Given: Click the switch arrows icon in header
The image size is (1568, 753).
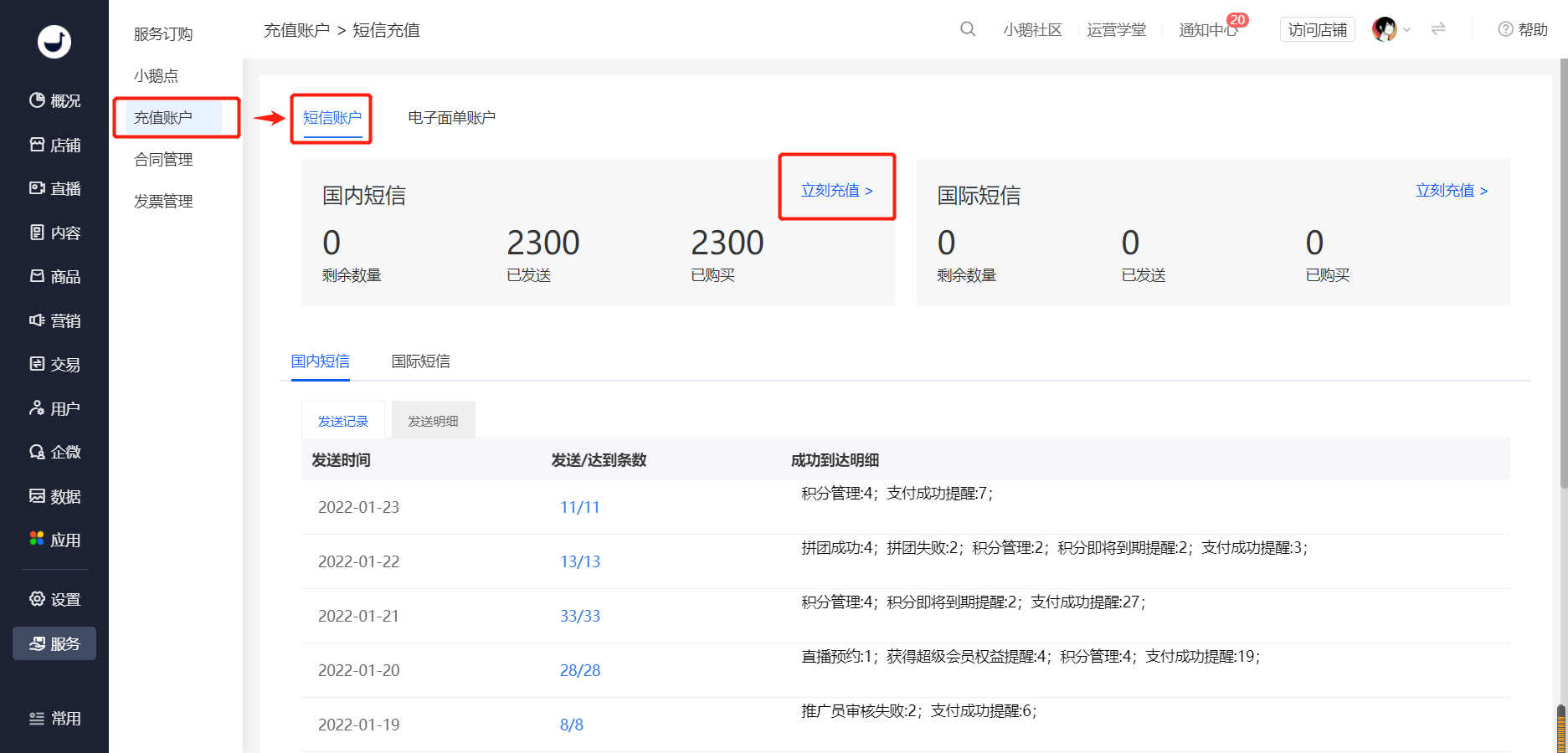Looking at the screenshot, I should pyautogui.click(x=1438, y=29).
